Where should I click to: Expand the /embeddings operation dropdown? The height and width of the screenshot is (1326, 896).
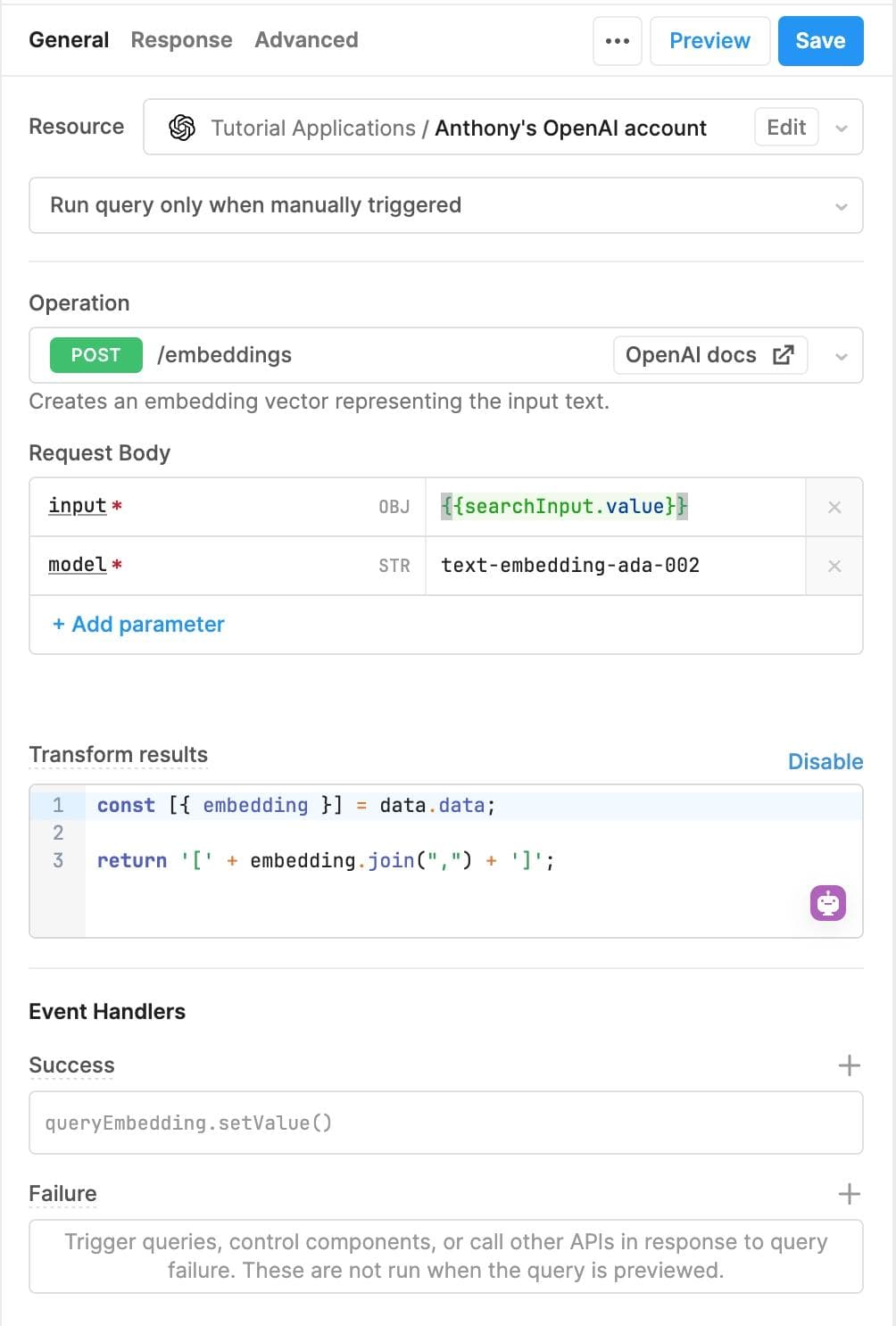click(x=840, y=355)
